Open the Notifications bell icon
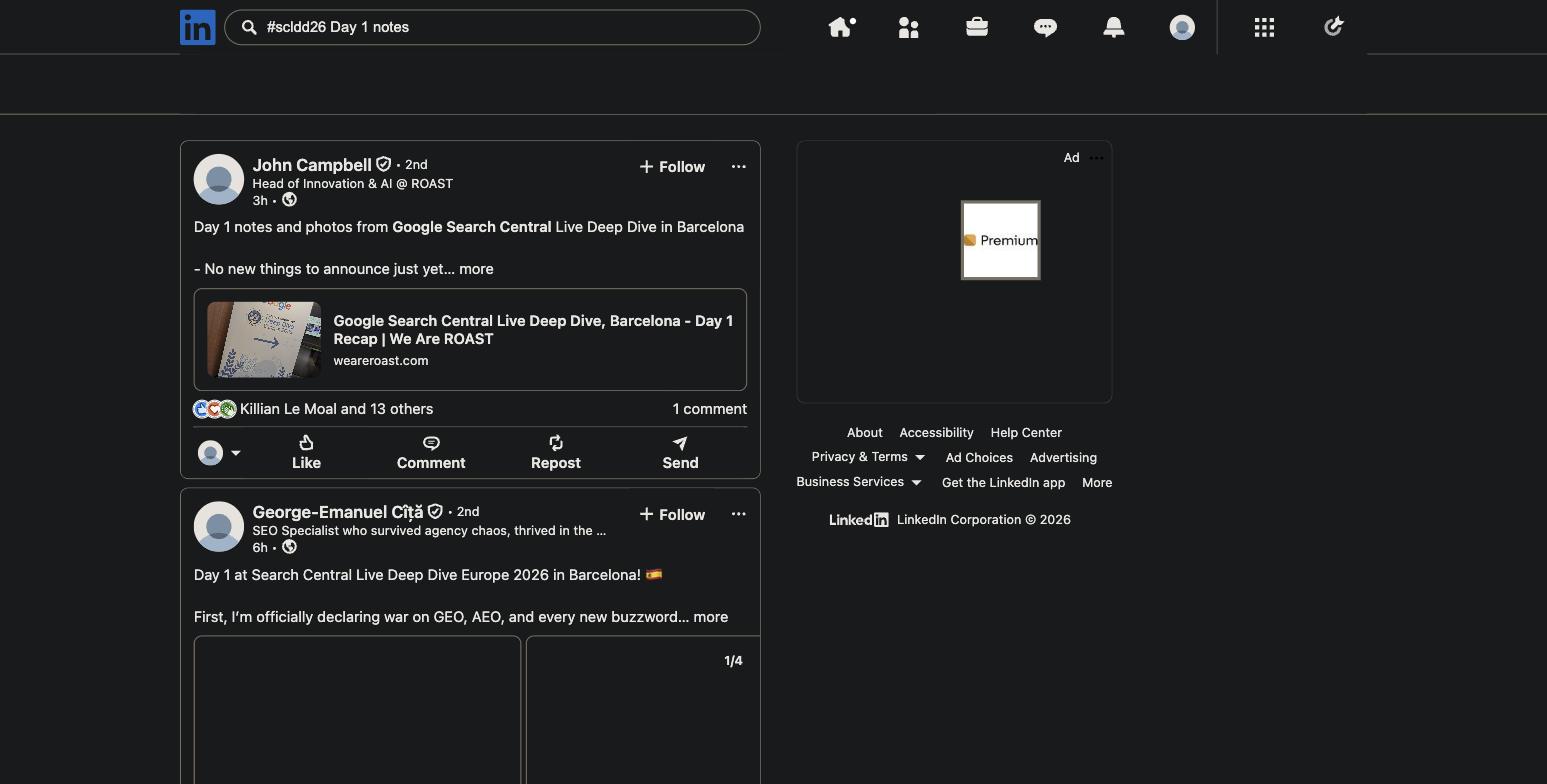 tap(1113, 27)
